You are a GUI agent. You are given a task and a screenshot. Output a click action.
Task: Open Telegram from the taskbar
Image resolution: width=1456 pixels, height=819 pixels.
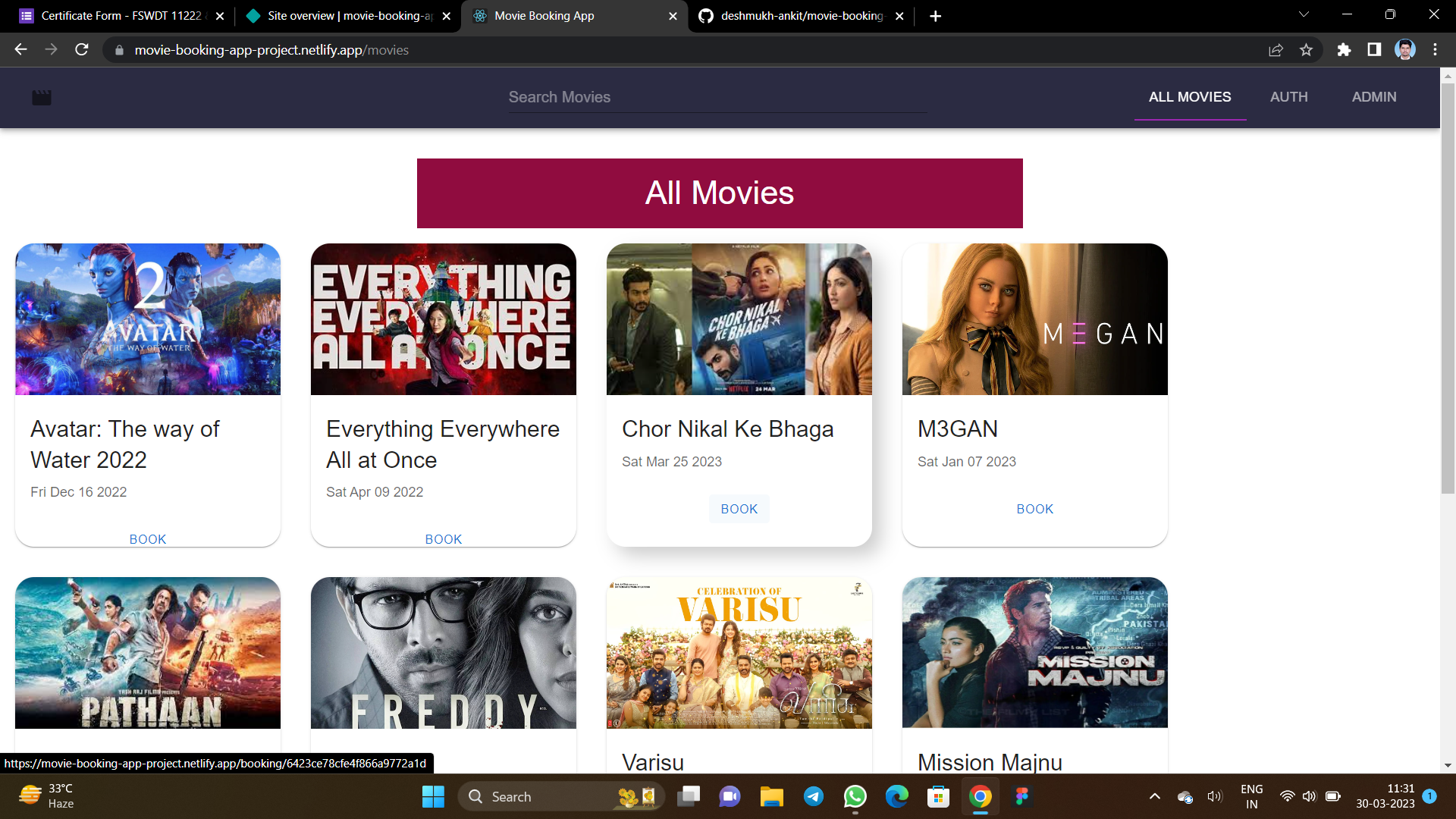pos(813,796)
